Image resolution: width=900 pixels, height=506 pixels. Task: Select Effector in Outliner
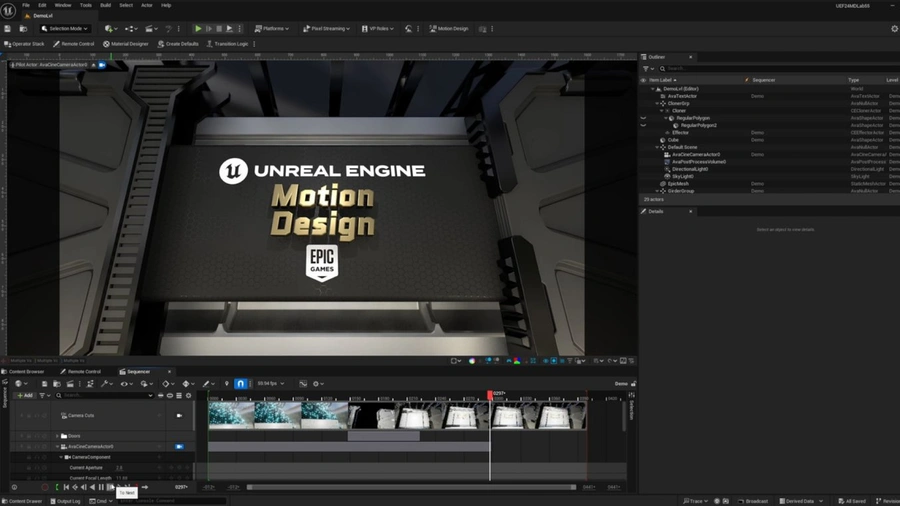680,133
